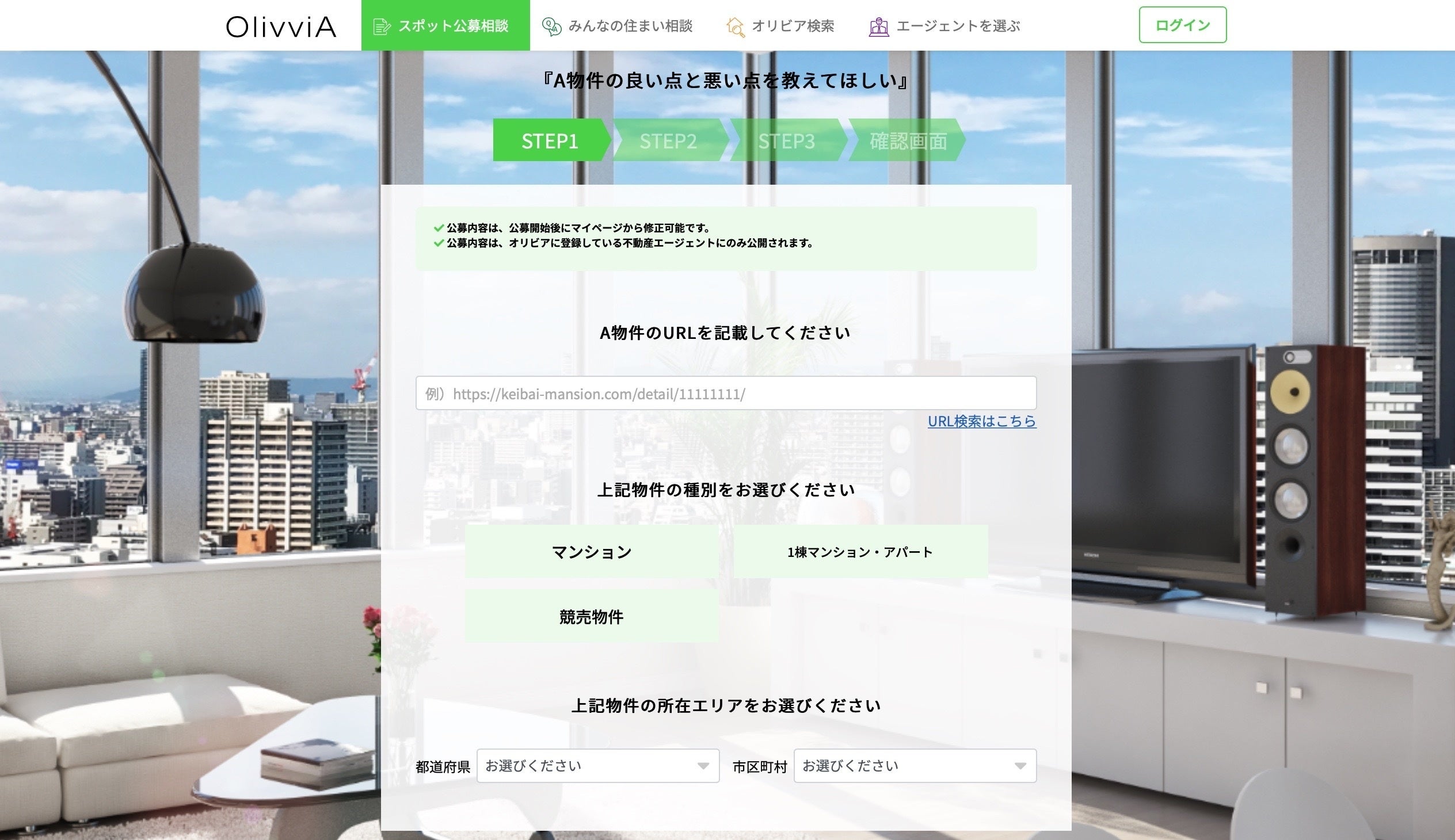Open the 市区町村 dropdown
This screenshot has width=1455, height=840.
(915, 766)
